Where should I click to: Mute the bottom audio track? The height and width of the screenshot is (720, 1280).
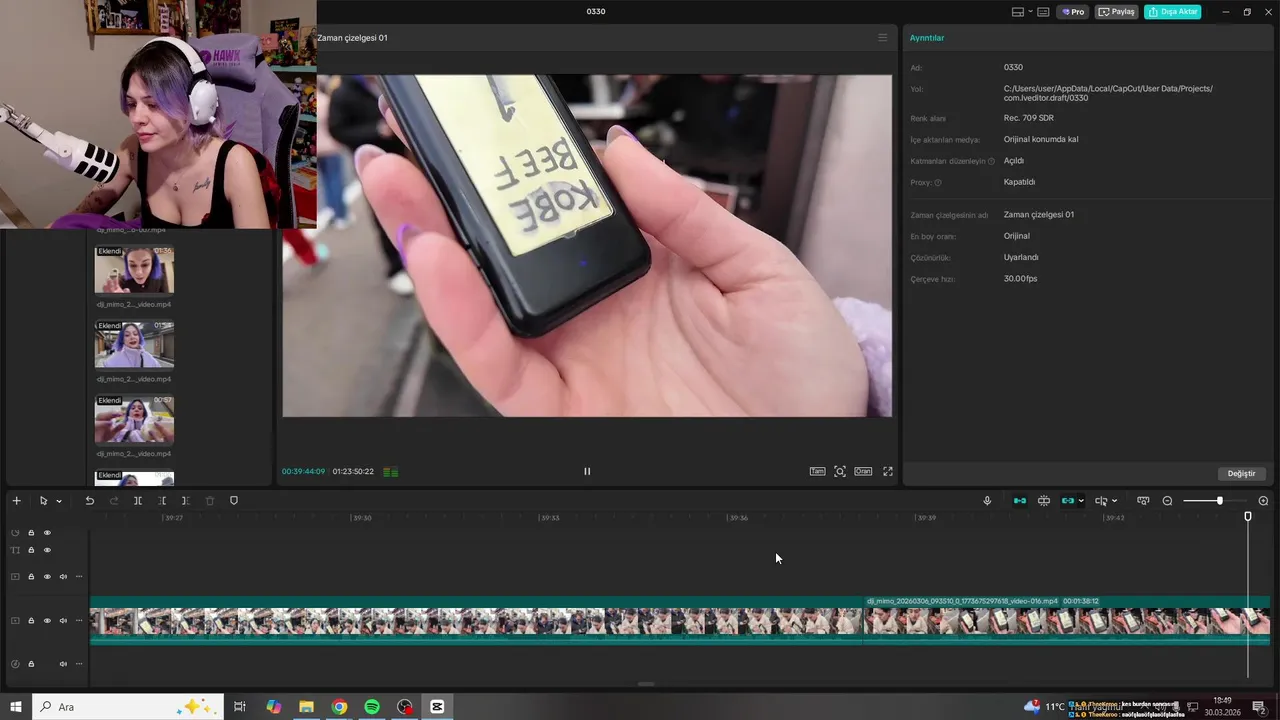click(x=63, y=664)
